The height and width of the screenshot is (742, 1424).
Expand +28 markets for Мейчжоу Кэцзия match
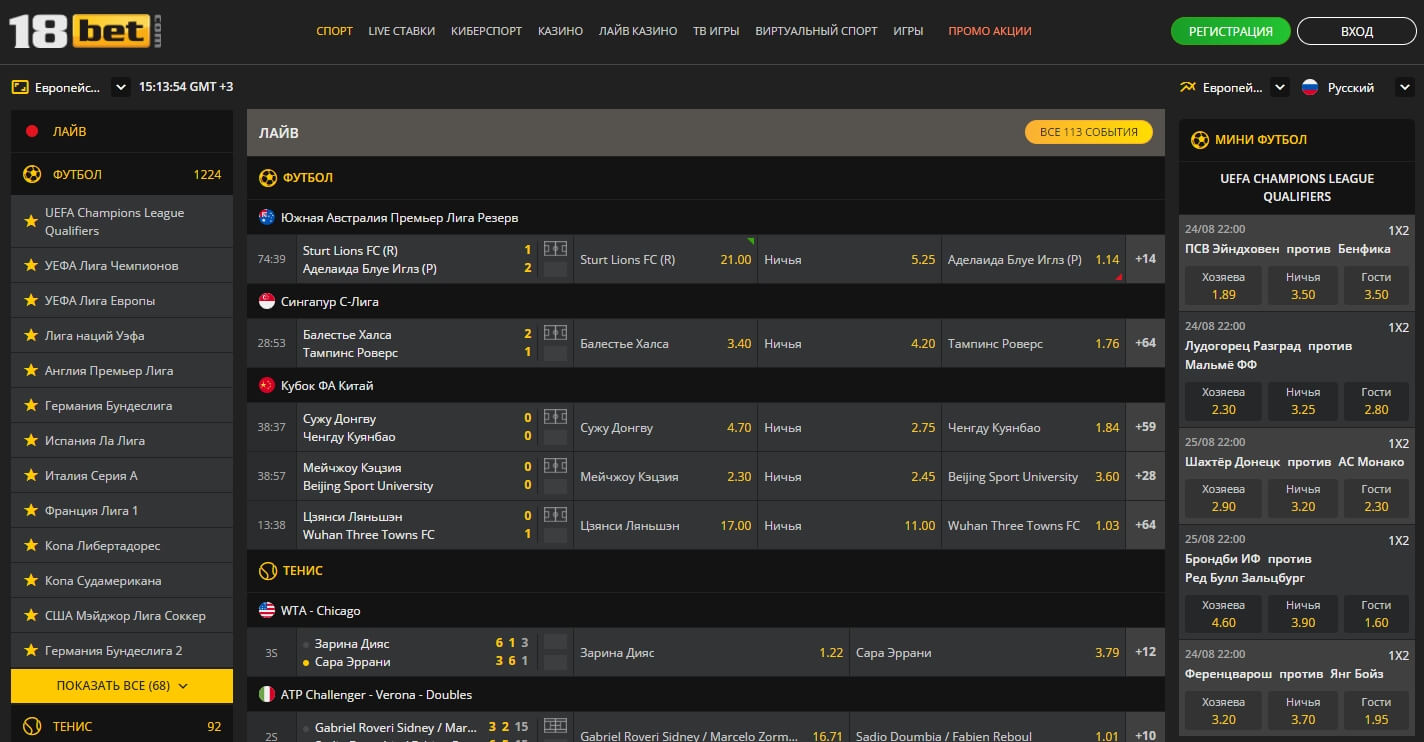pos(1146,476)
